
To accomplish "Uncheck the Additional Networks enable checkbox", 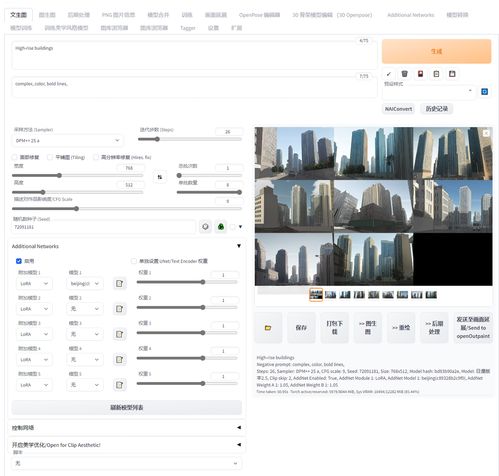I will coord(19,261).
